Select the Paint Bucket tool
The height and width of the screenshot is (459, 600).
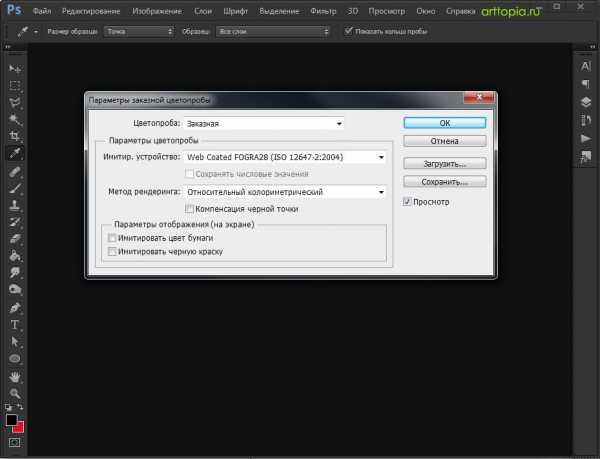pyautogui.click(x=15, y=256)
